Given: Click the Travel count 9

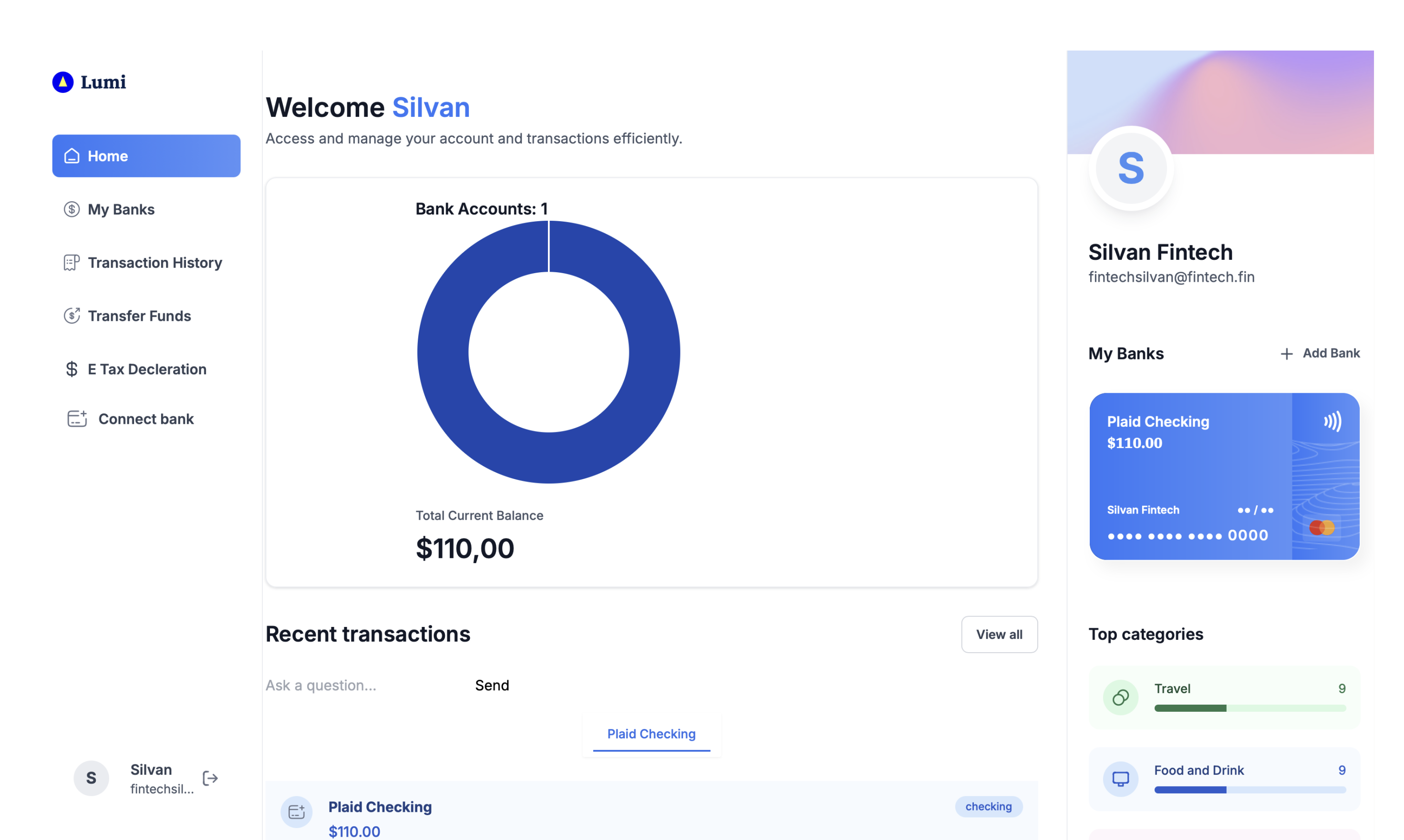Looking at the screenshot, I should tap(1342, 689).
